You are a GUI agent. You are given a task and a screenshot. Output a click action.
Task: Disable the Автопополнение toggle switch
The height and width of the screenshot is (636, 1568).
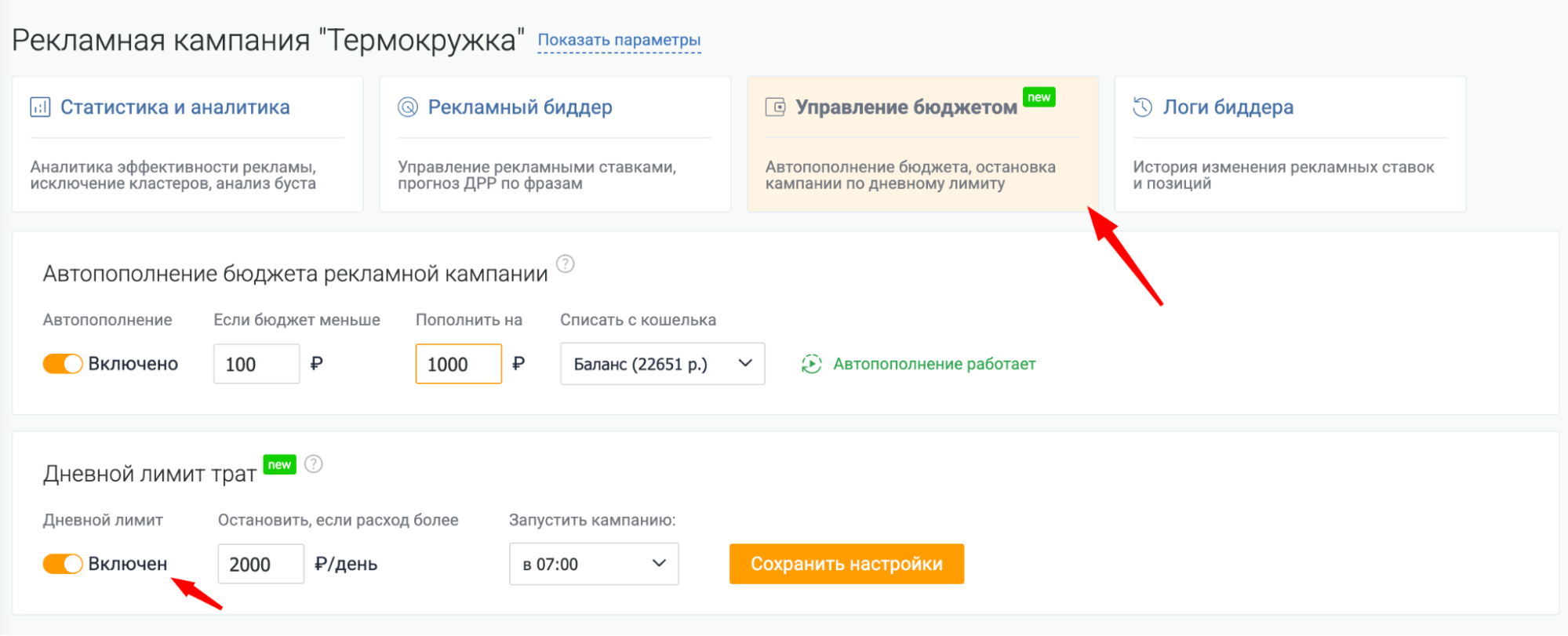point(63,364)
